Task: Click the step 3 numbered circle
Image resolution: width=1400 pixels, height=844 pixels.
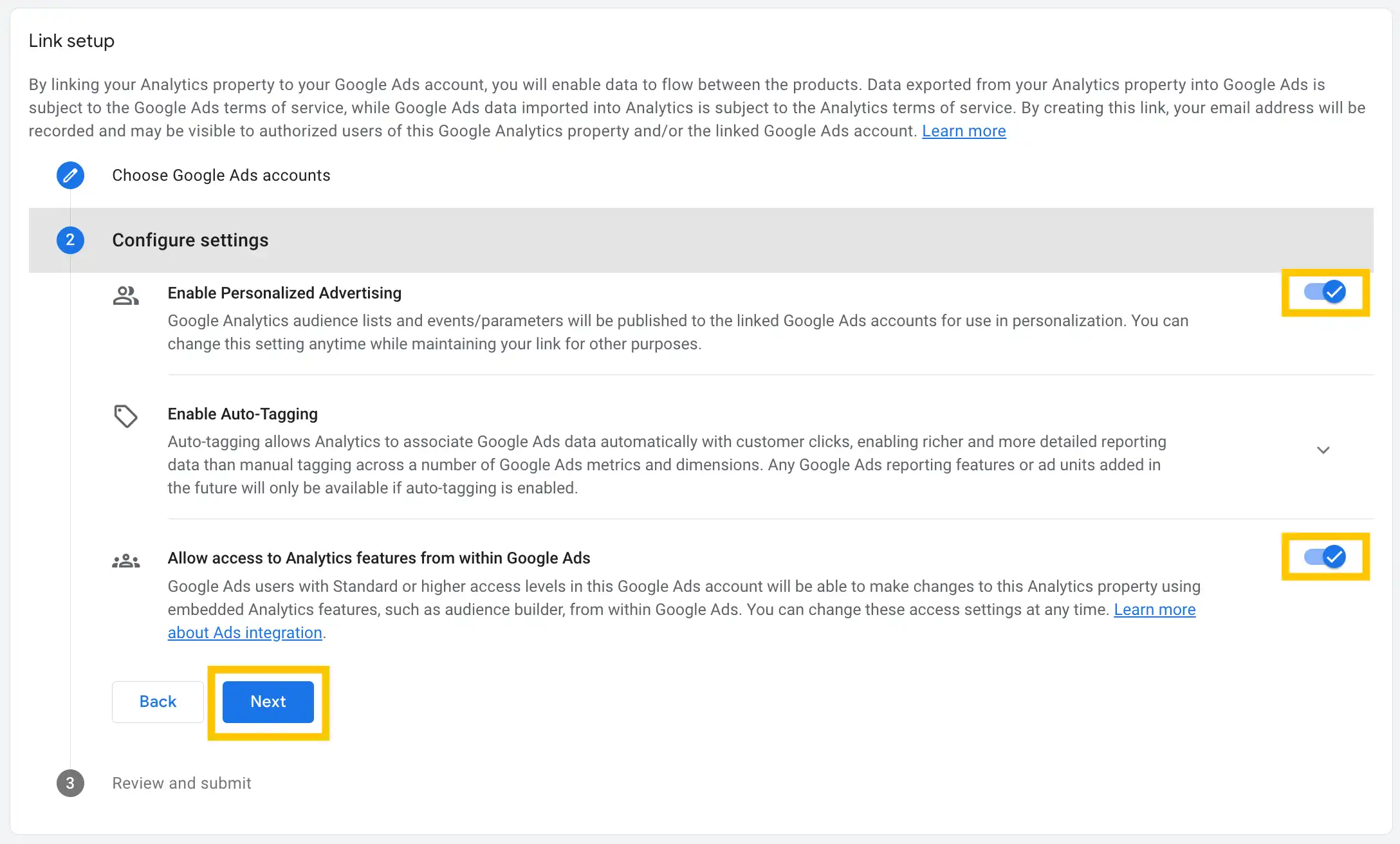Action: tap(70, 784)
